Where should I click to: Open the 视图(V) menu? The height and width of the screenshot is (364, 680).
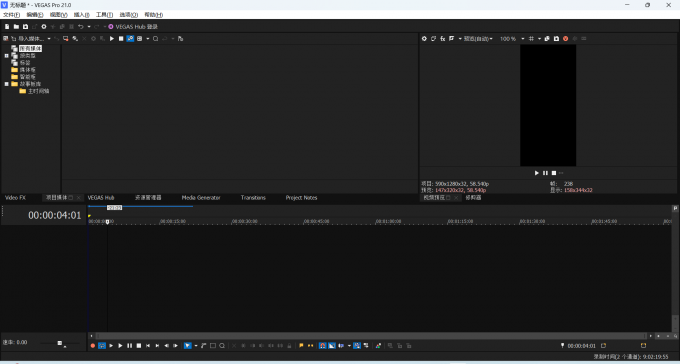click(x=59, y=15)
